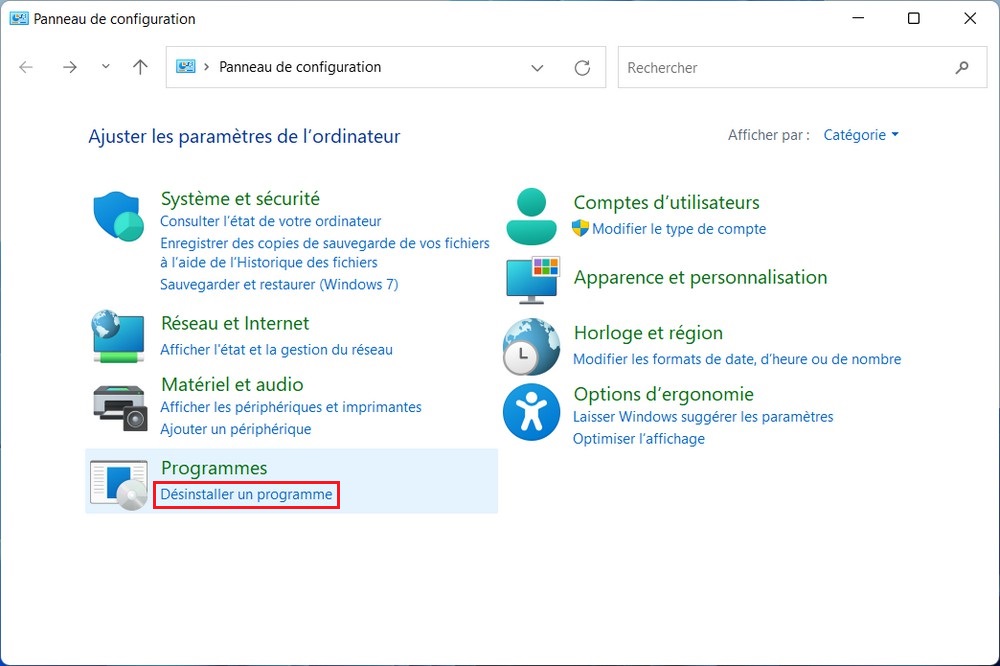Maximize the Panneau de configuration window

(x=913, y=18)
